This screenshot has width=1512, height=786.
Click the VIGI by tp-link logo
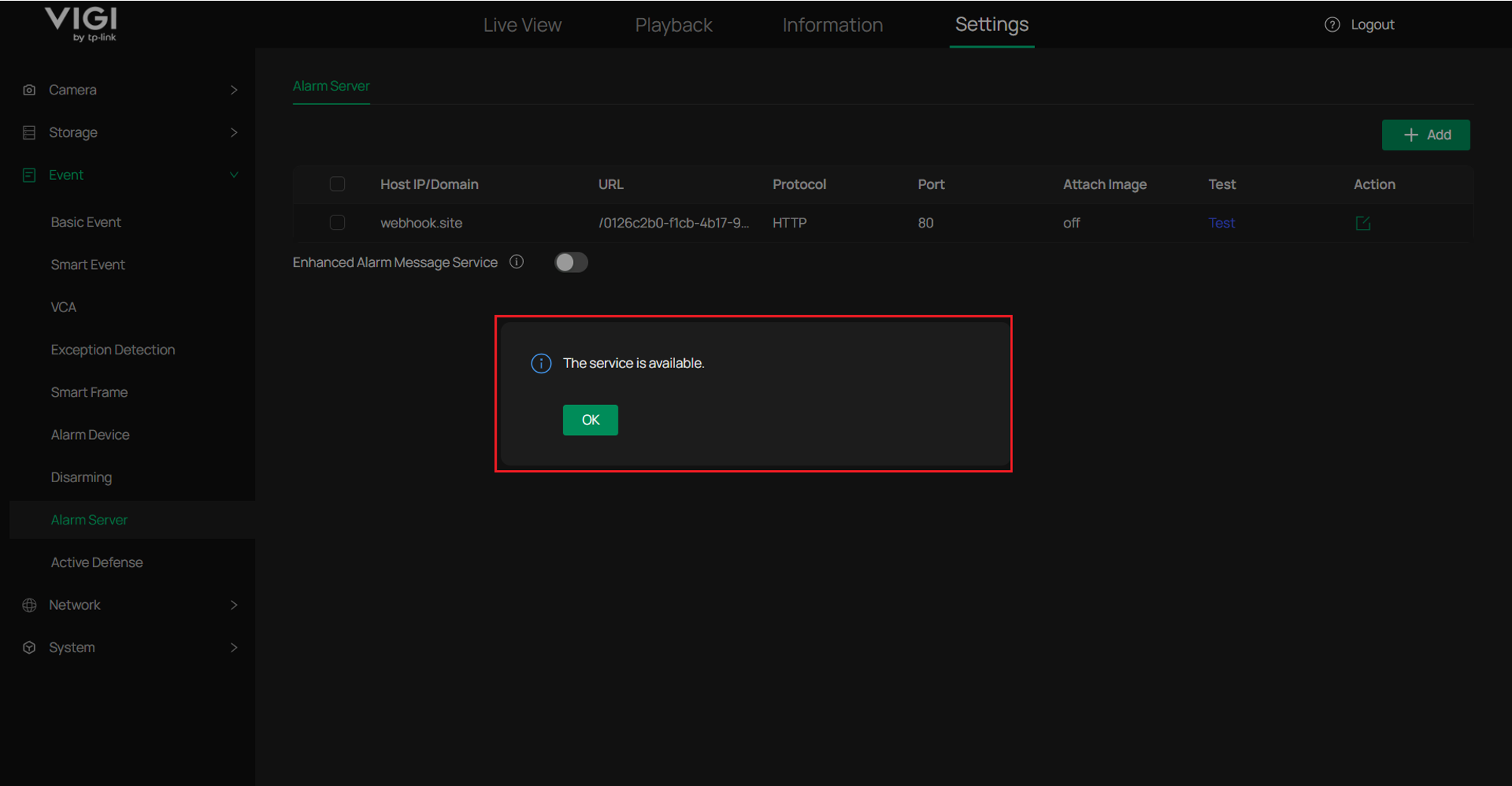[x=81, y=24]
